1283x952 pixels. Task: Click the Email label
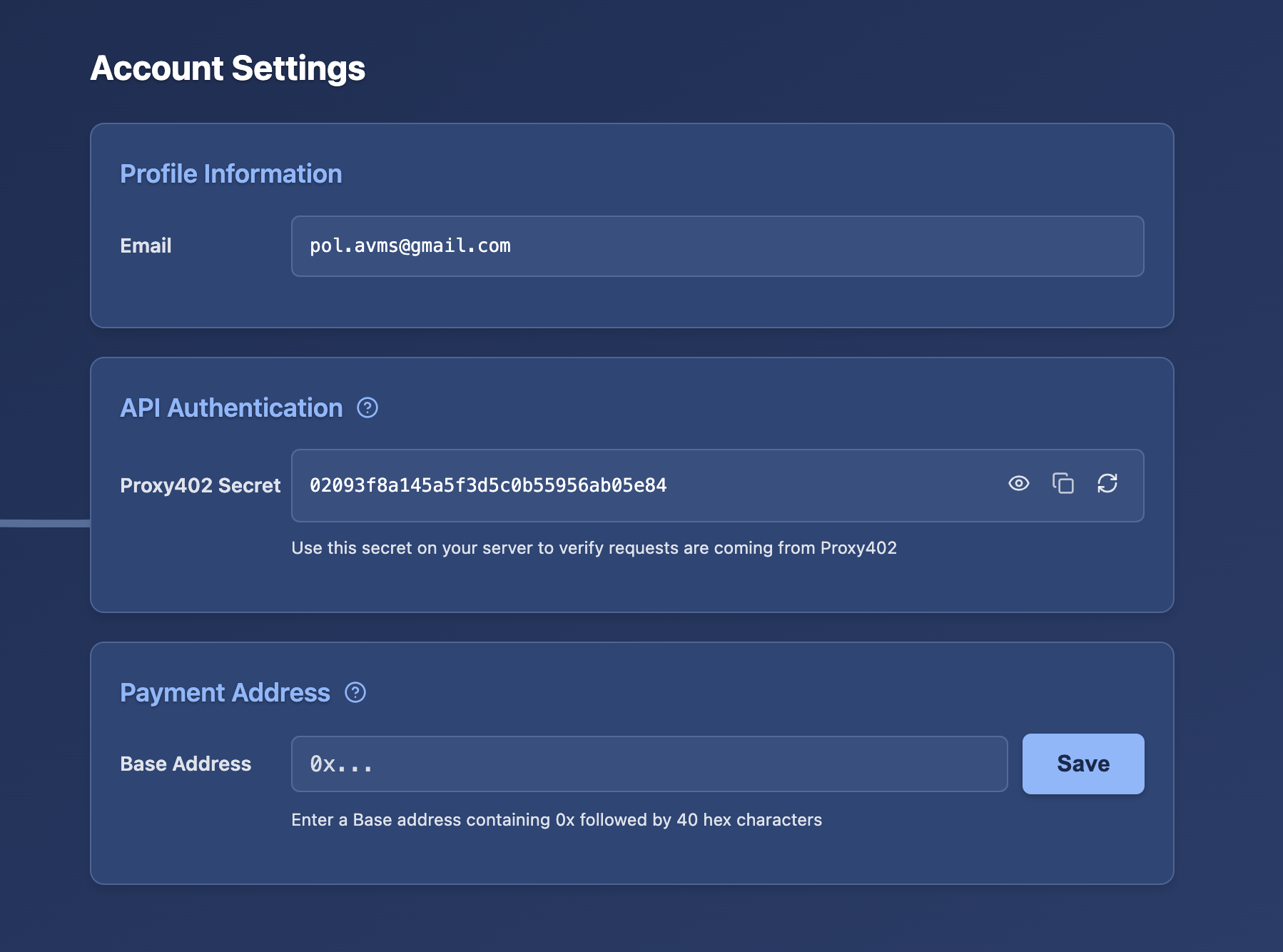[x=146, y=245]
